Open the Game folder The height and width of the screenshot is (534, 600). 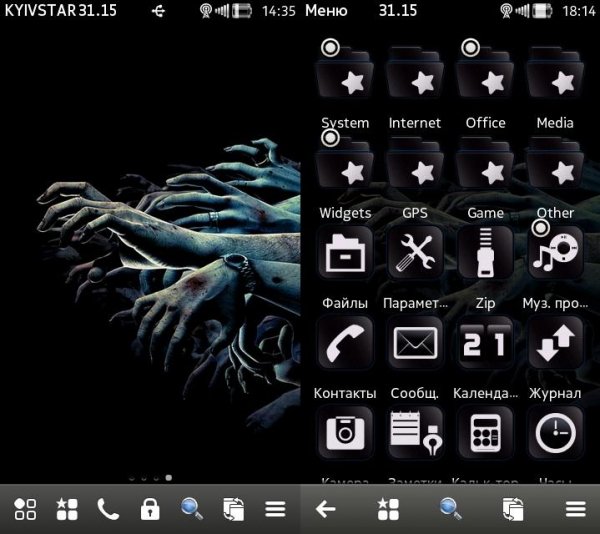[485, 164]
